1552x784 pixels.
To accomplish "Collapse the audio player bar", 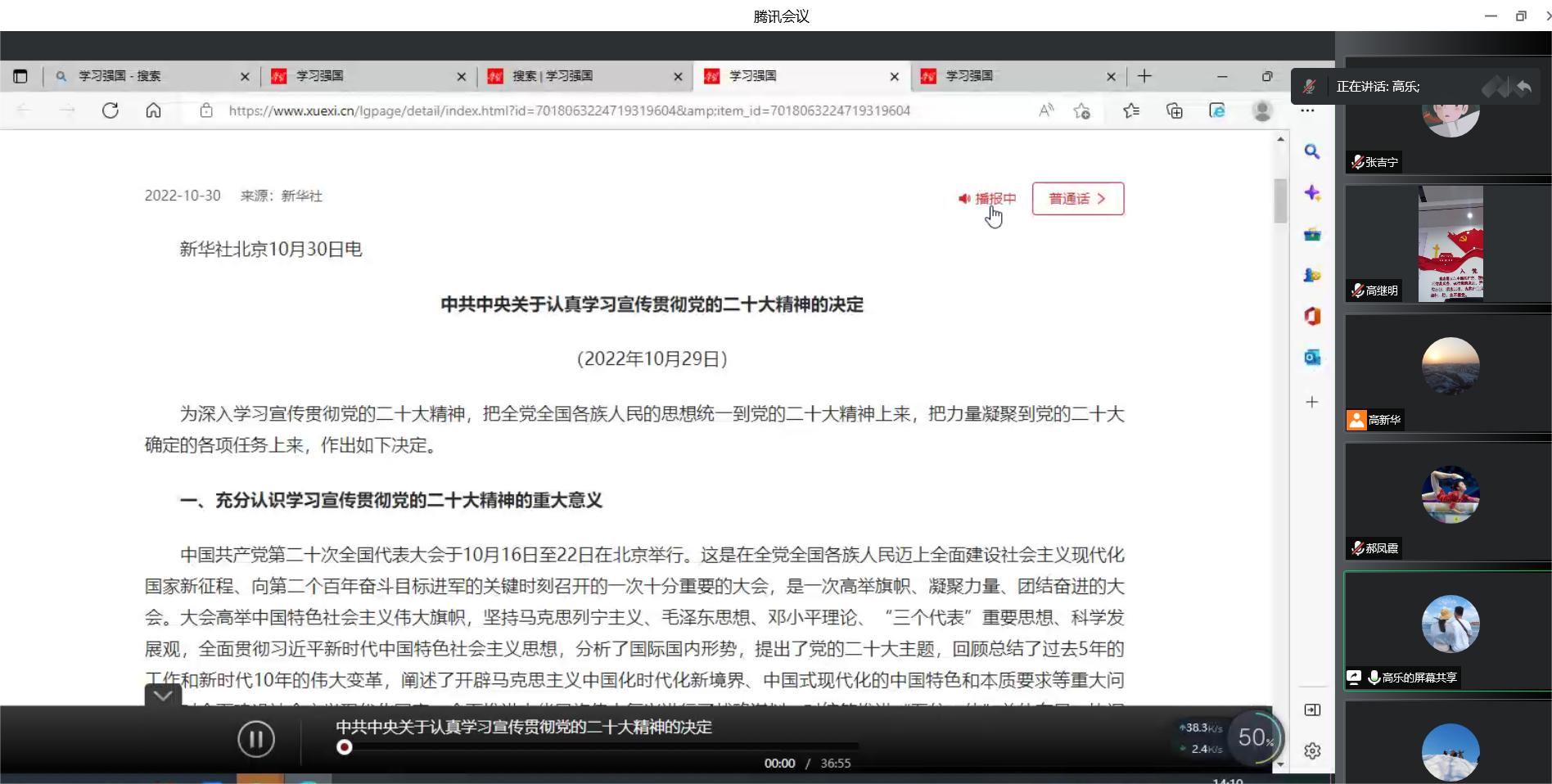I will (x=163, y=696).
